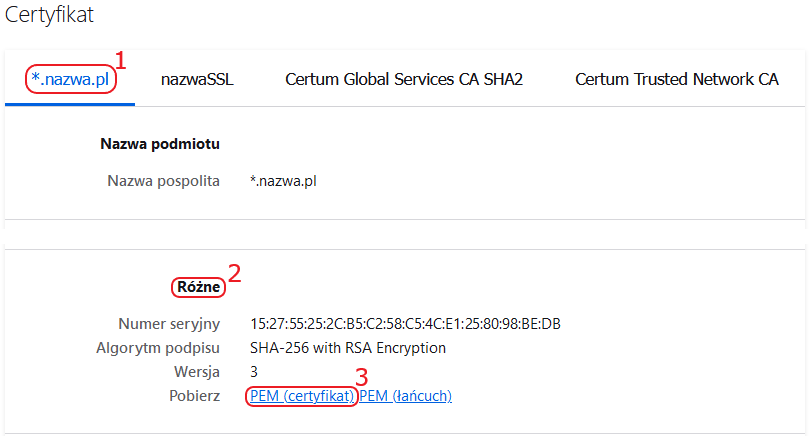Screen dimensions: 810x436
Task: Click the *.nazwa.pl common name value
Action: tap(283, 181)
